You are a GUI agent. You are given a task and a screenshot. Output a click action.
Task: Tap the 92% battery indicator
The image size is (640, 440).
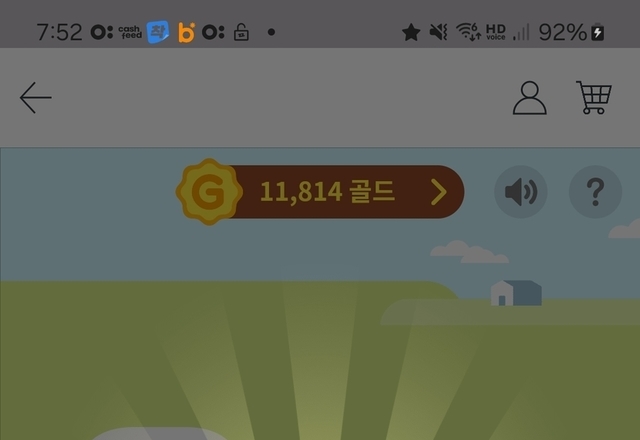coord(571,32)
